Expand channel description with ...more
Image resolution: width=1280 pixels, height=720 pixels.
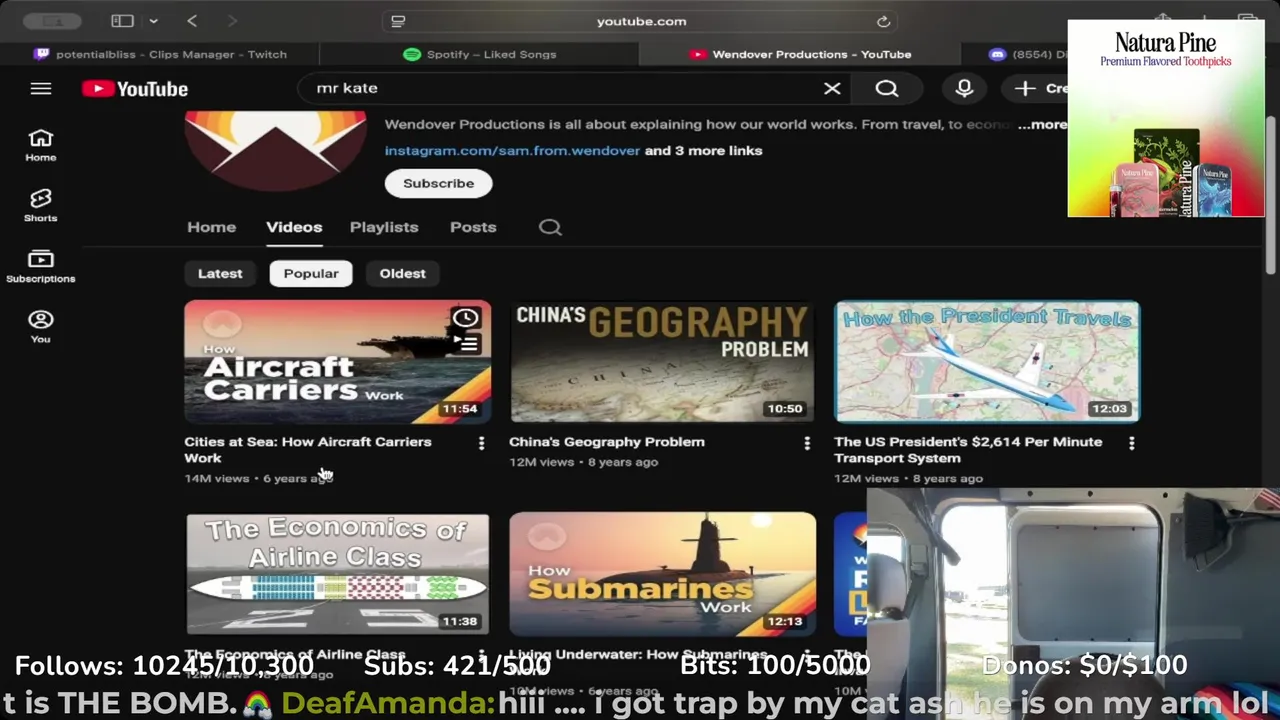point(1042,124)
